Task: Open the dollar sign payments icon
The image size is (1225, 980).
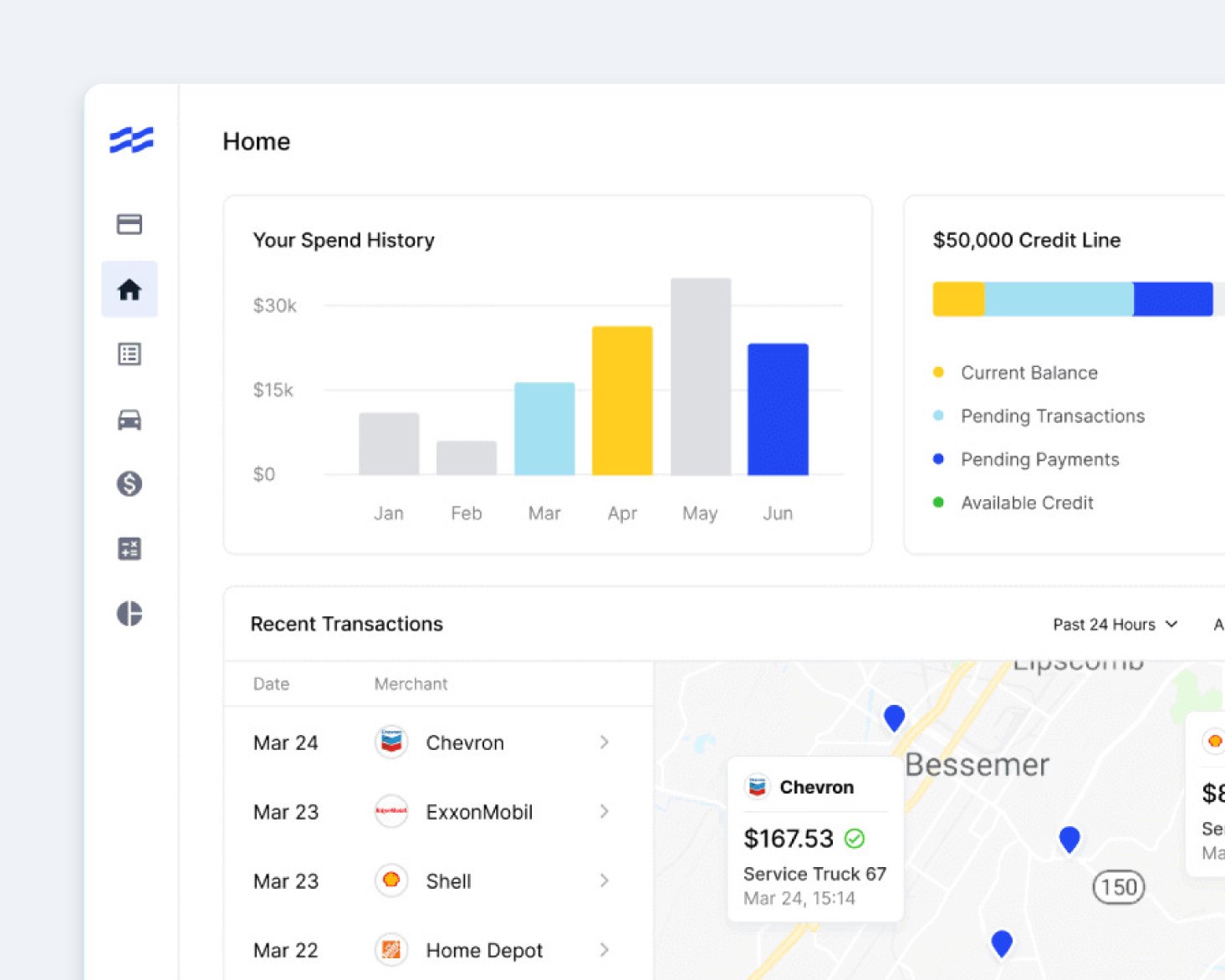Action: coord(130,483)
